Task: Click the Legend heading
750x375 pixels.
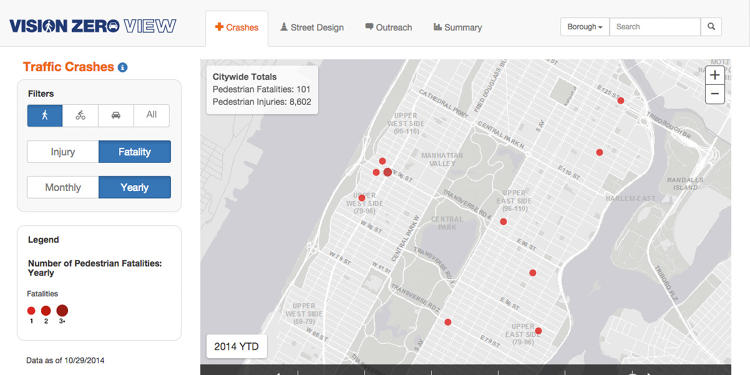Action: coord(44,240)
